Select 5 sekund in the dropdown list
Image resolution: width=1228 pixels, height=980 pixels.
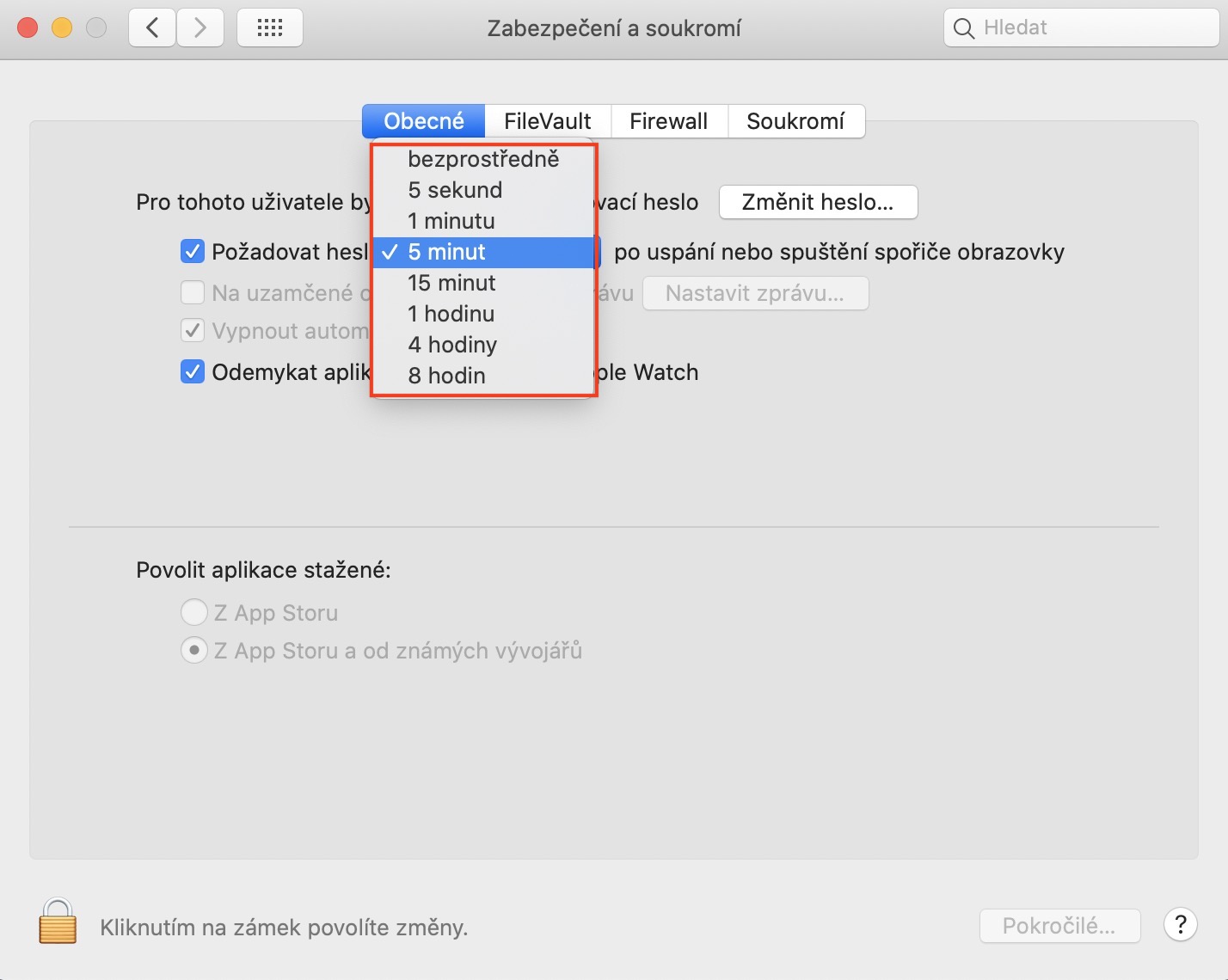[455, 190]
